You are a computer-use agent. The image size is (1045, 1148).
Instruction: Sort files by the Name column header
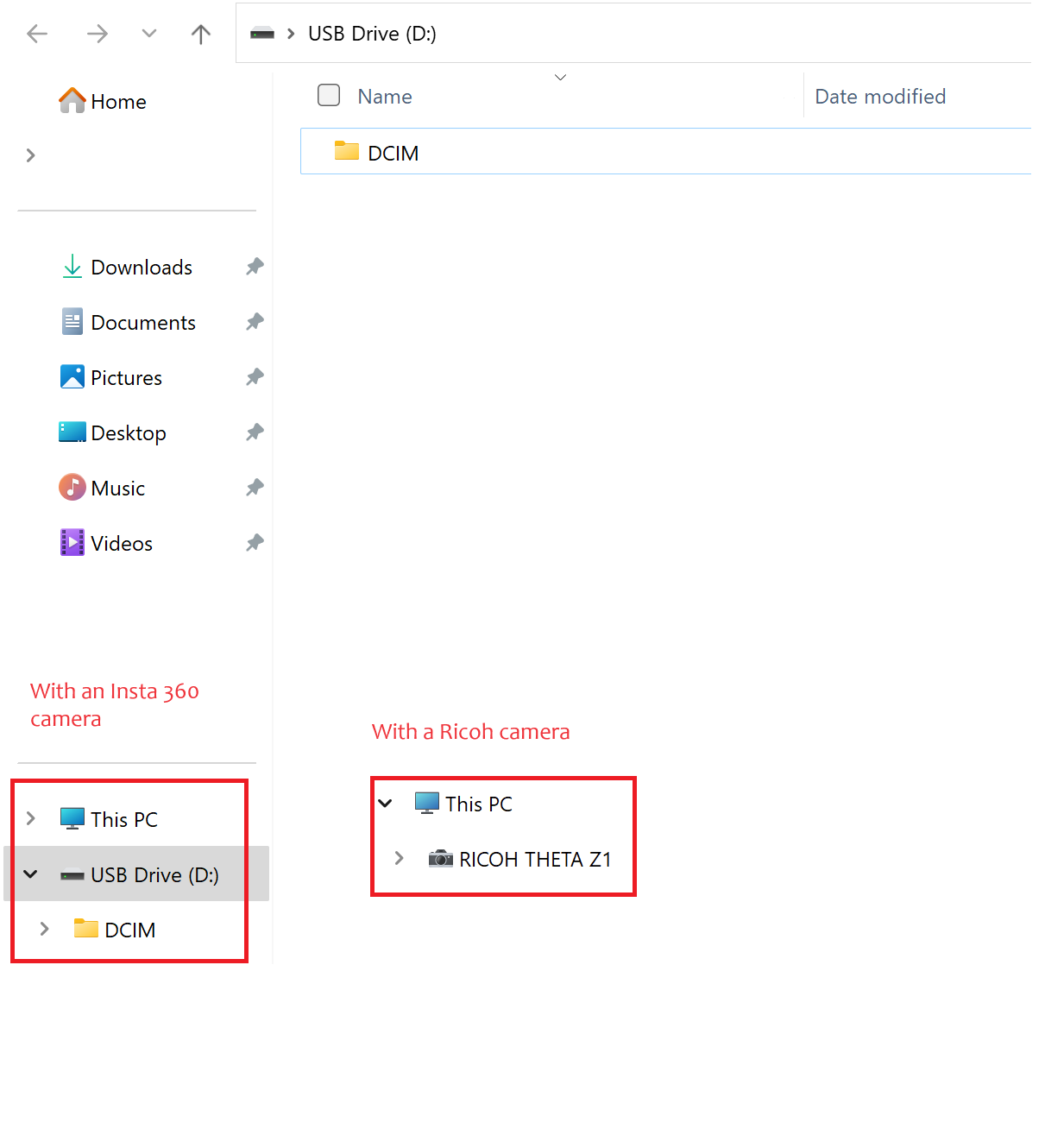pos(384,96)
